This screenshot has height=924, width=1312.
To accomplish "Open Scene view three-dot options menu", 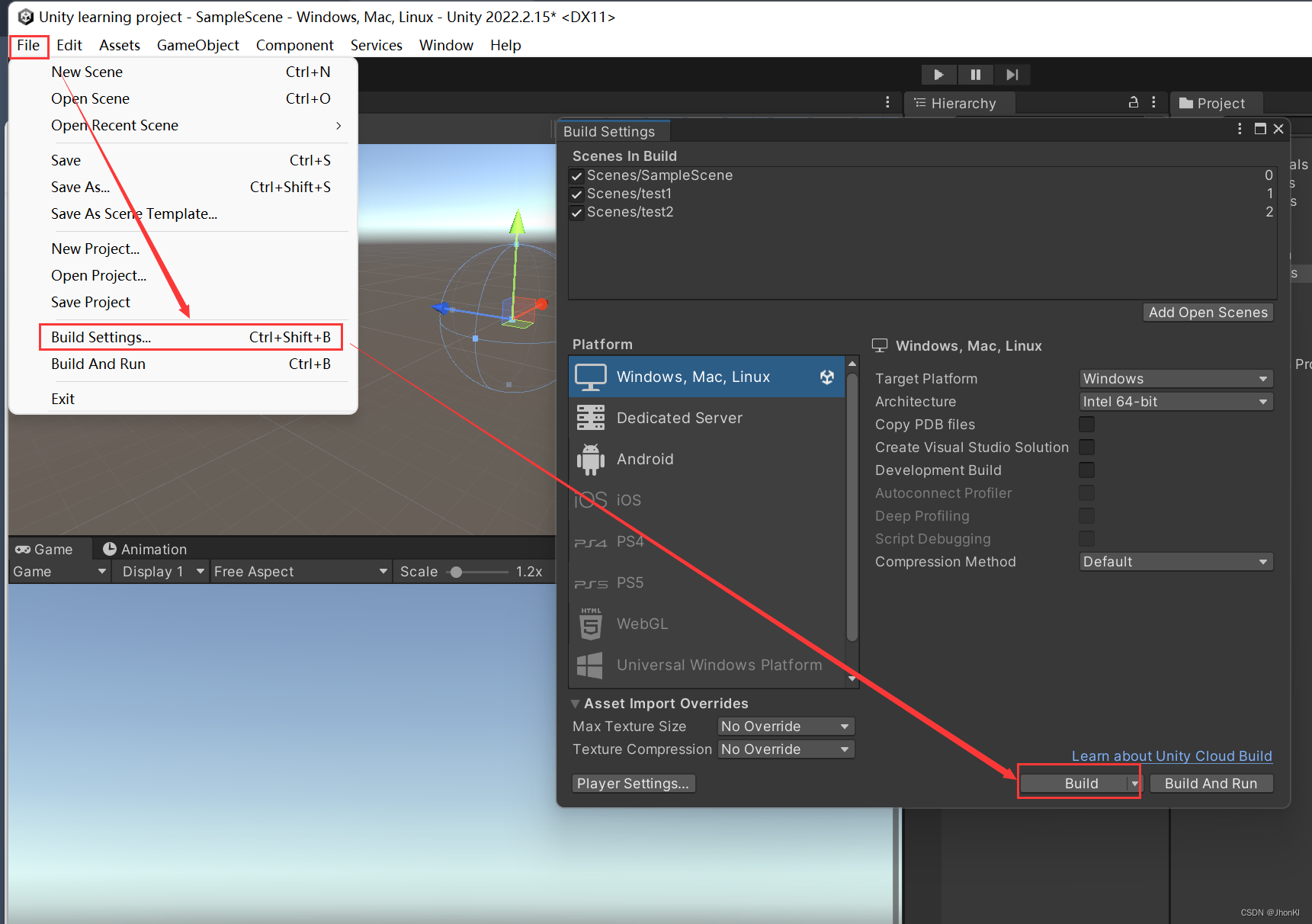I will [x=887, y=102].
